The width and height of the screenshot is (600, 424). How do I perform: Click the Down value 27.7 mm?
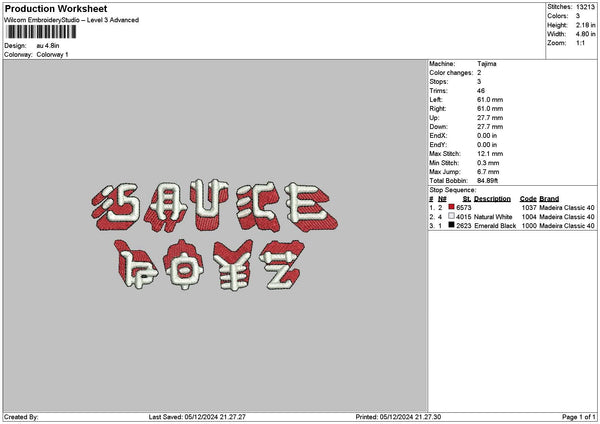point(490,127)
